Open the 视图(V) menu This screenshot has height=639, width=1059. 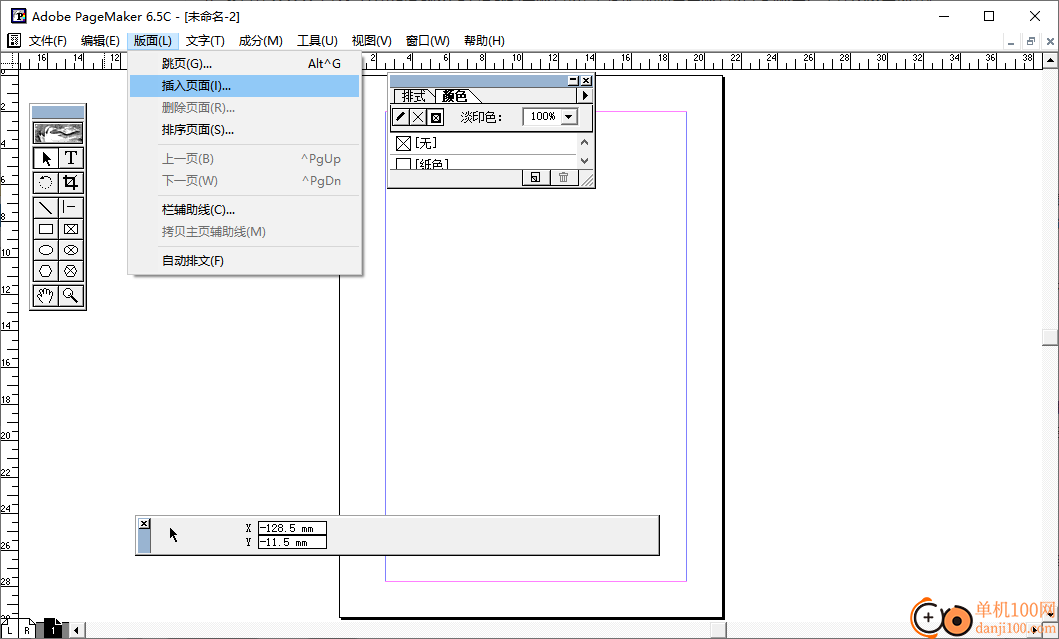[x=371, y=41]
